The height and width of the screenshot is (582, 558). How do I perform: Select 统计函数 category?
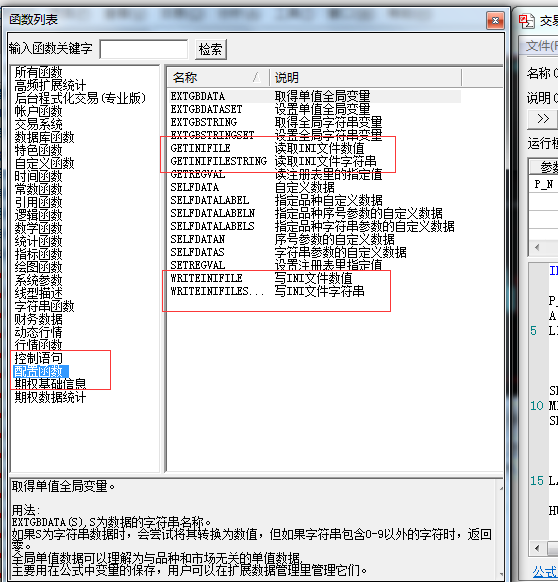pyautogui.click(x=38, y=241)
